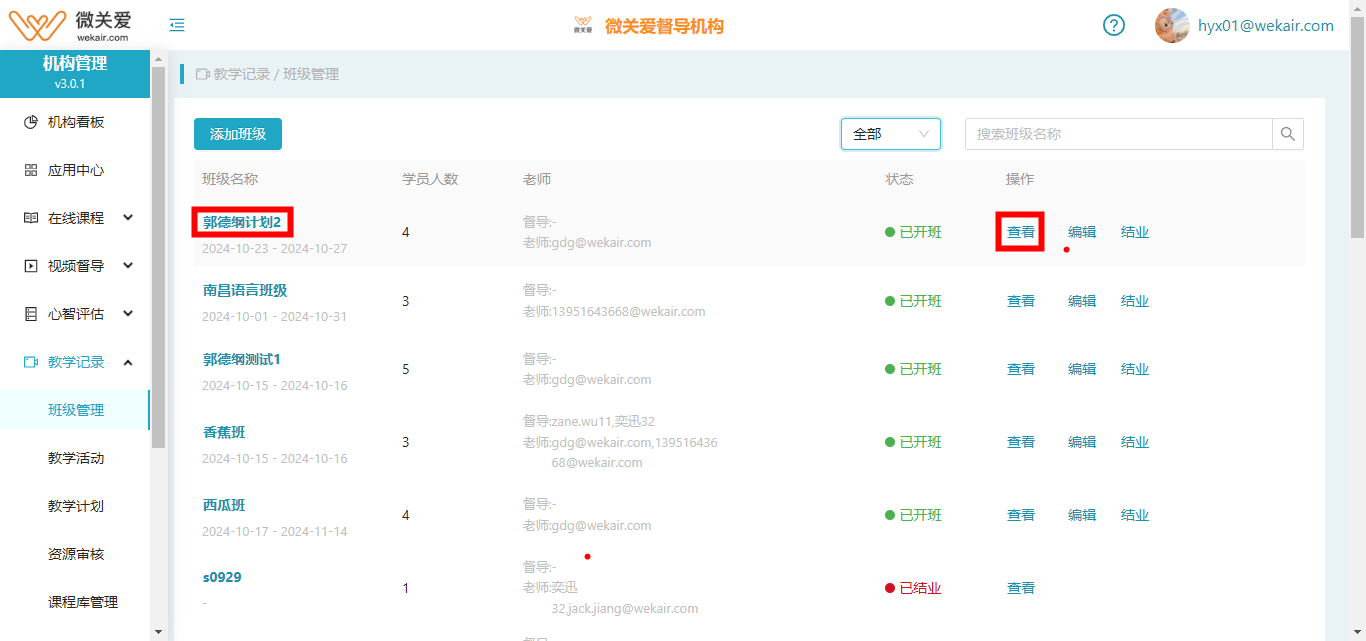View 西瓜班 via 查看
The width and height of the screenshot is (1366, 641).
pyautogui.click(x=1021, y=515)
